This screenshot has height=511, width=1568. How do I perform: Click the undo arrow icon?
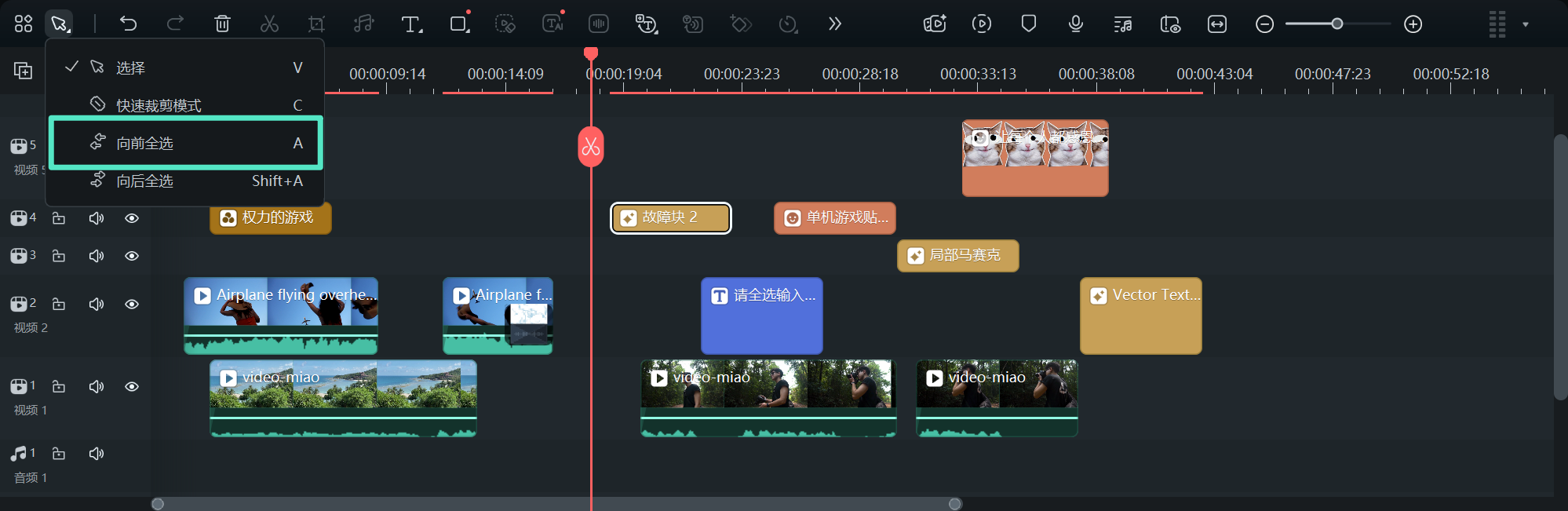(128, 24)
